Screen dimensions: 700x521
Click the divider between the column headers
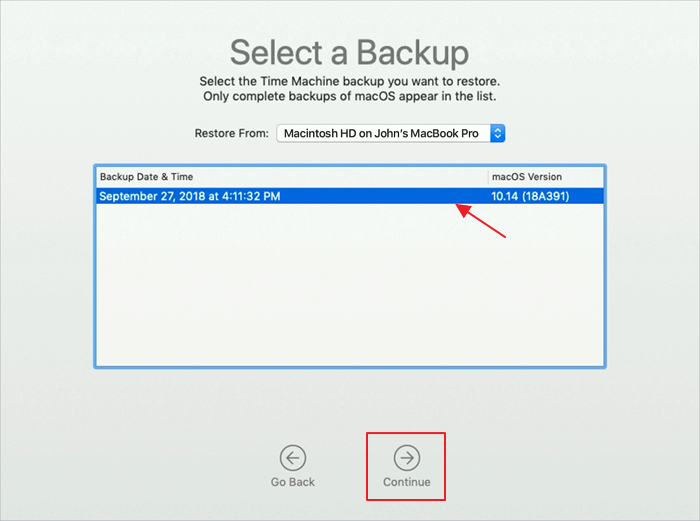(x=488, y=177)
